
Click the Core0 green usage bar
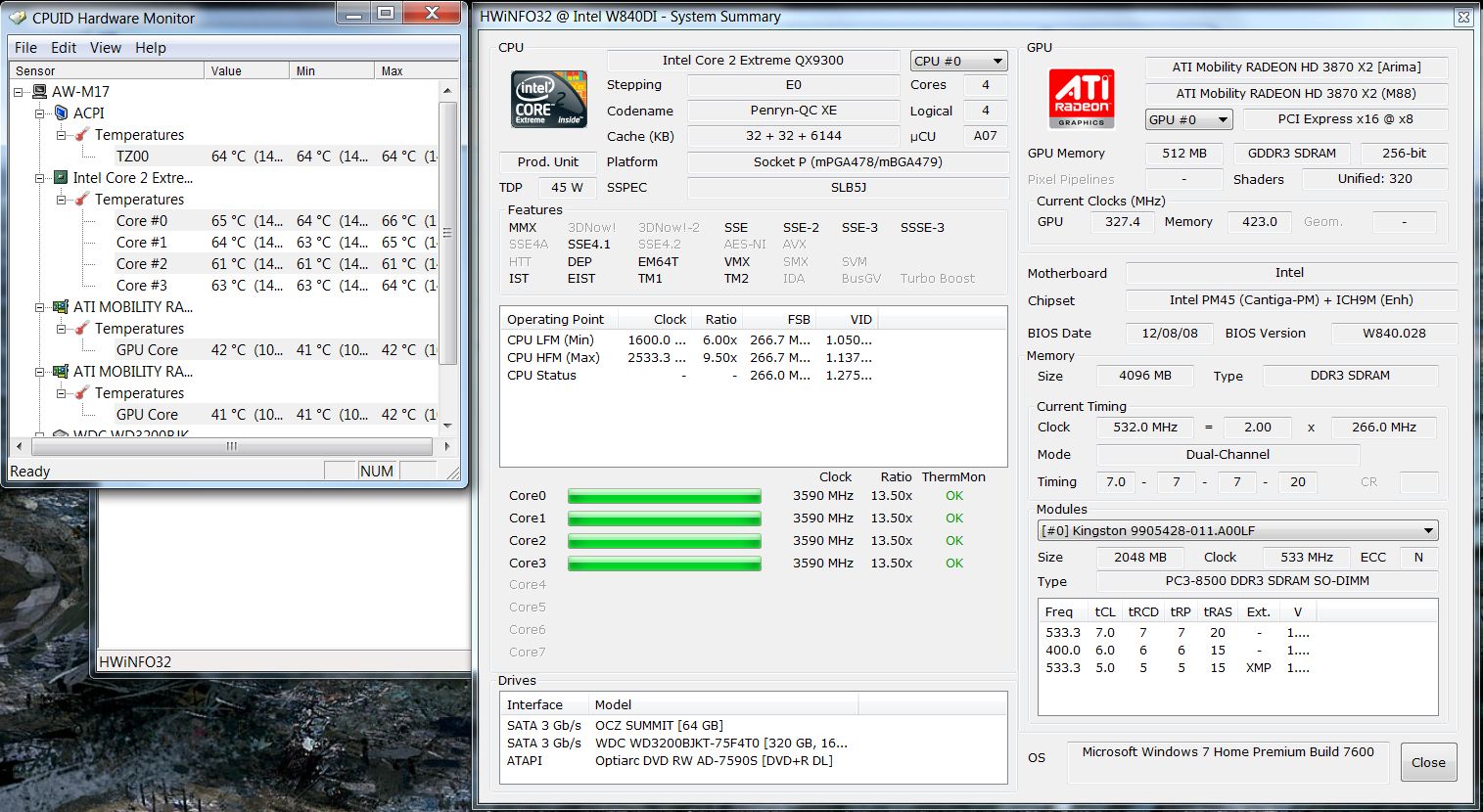coord(664,496)
